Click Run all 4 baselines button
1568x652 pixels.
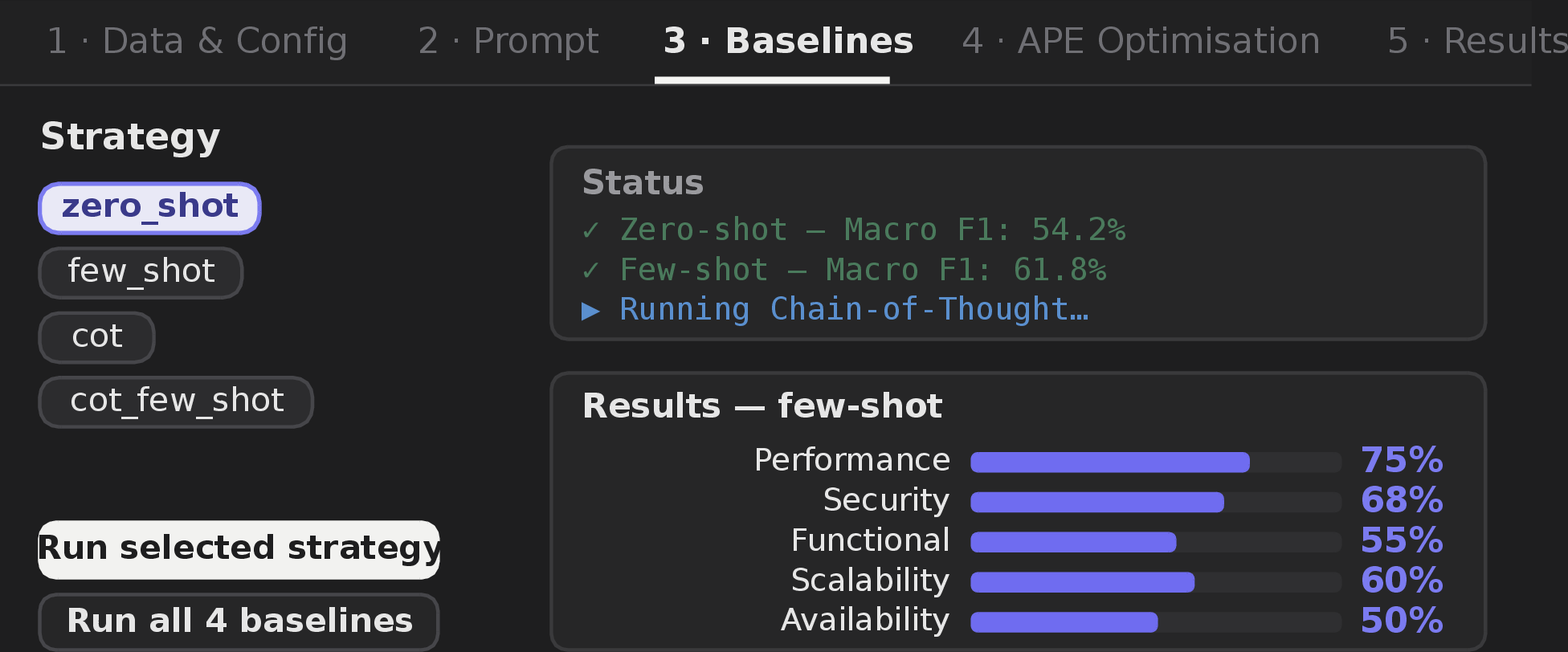239,621
